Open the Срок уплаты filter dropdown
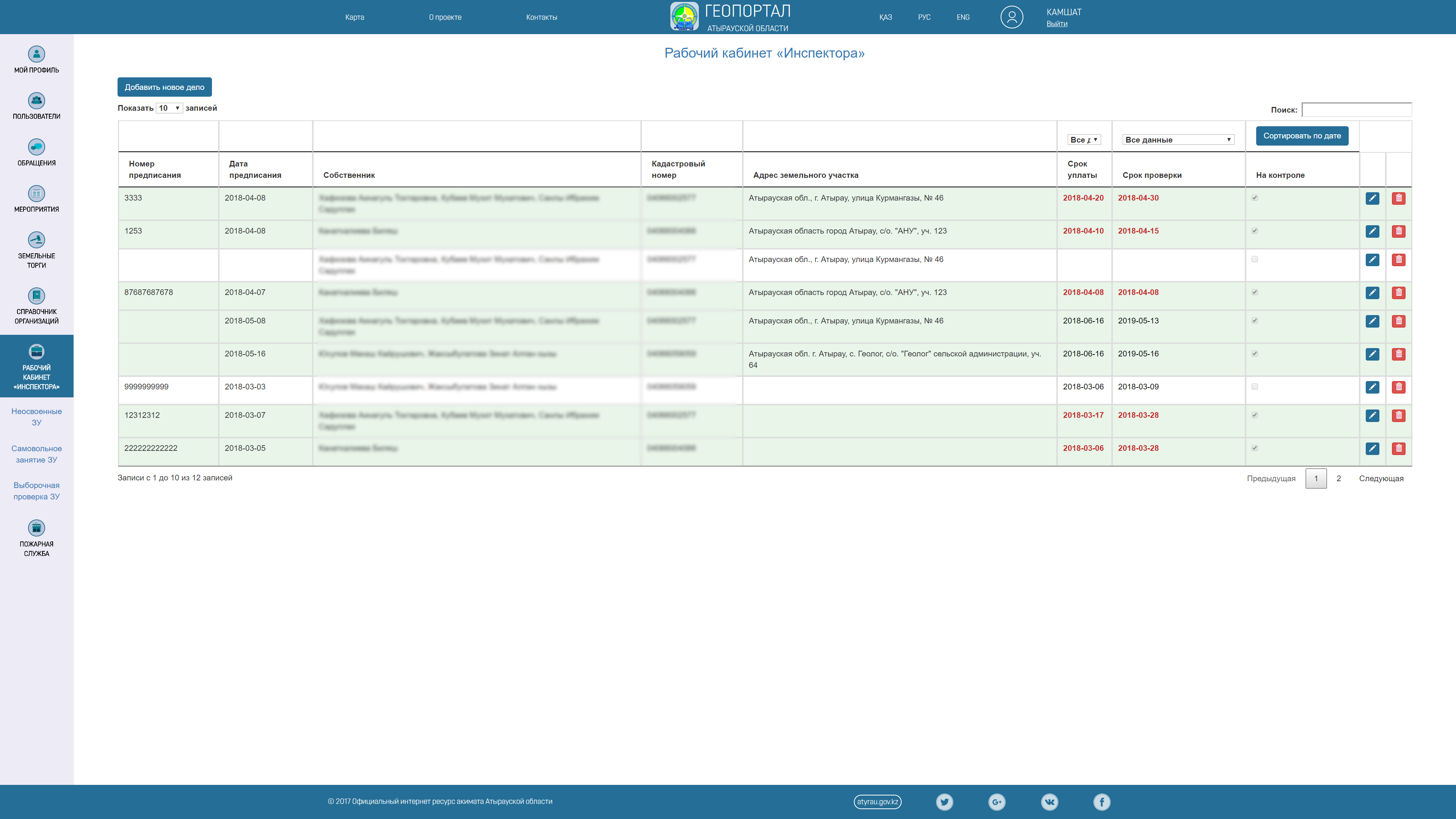 tap(1084, 140)
